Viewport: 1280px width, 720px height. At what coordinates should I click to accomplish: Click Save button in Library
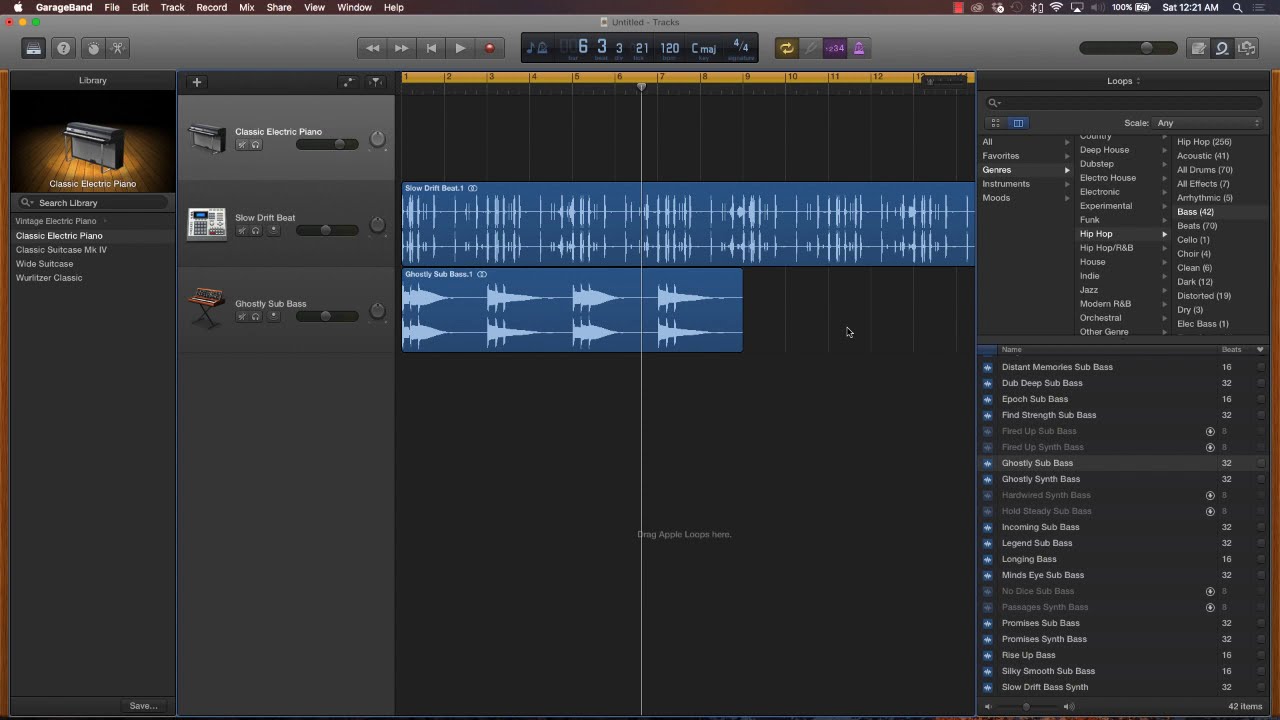tap(143, 706)
